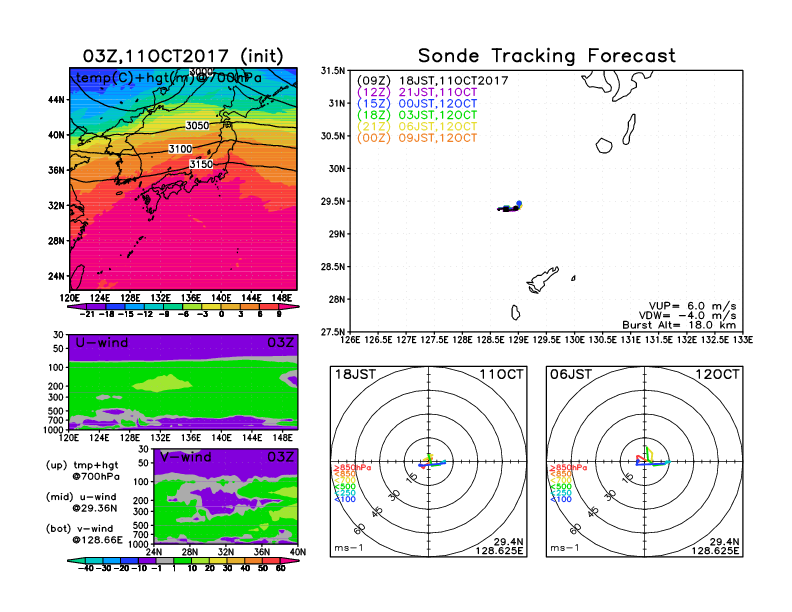The width and height of the screenshot is (792, 612).
Task: Click the 'Burst Alt= 18.0 km' value
Action: 679,325
